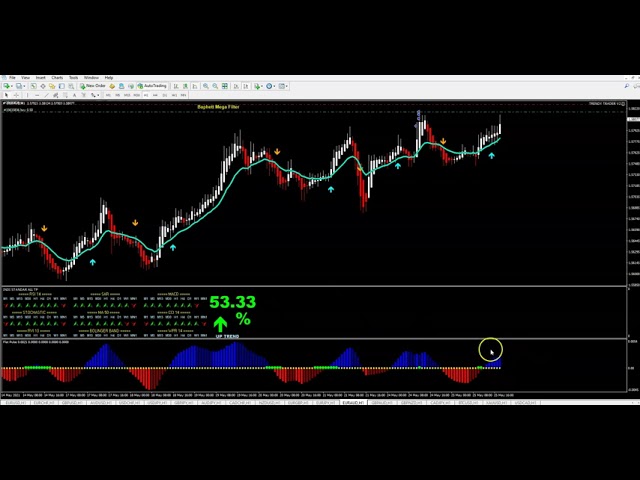Image resolution: width=640 pixels, height=480 pixels.
Task: Open the MetaEditor icon beside New Order
Action: coord(113,86)
